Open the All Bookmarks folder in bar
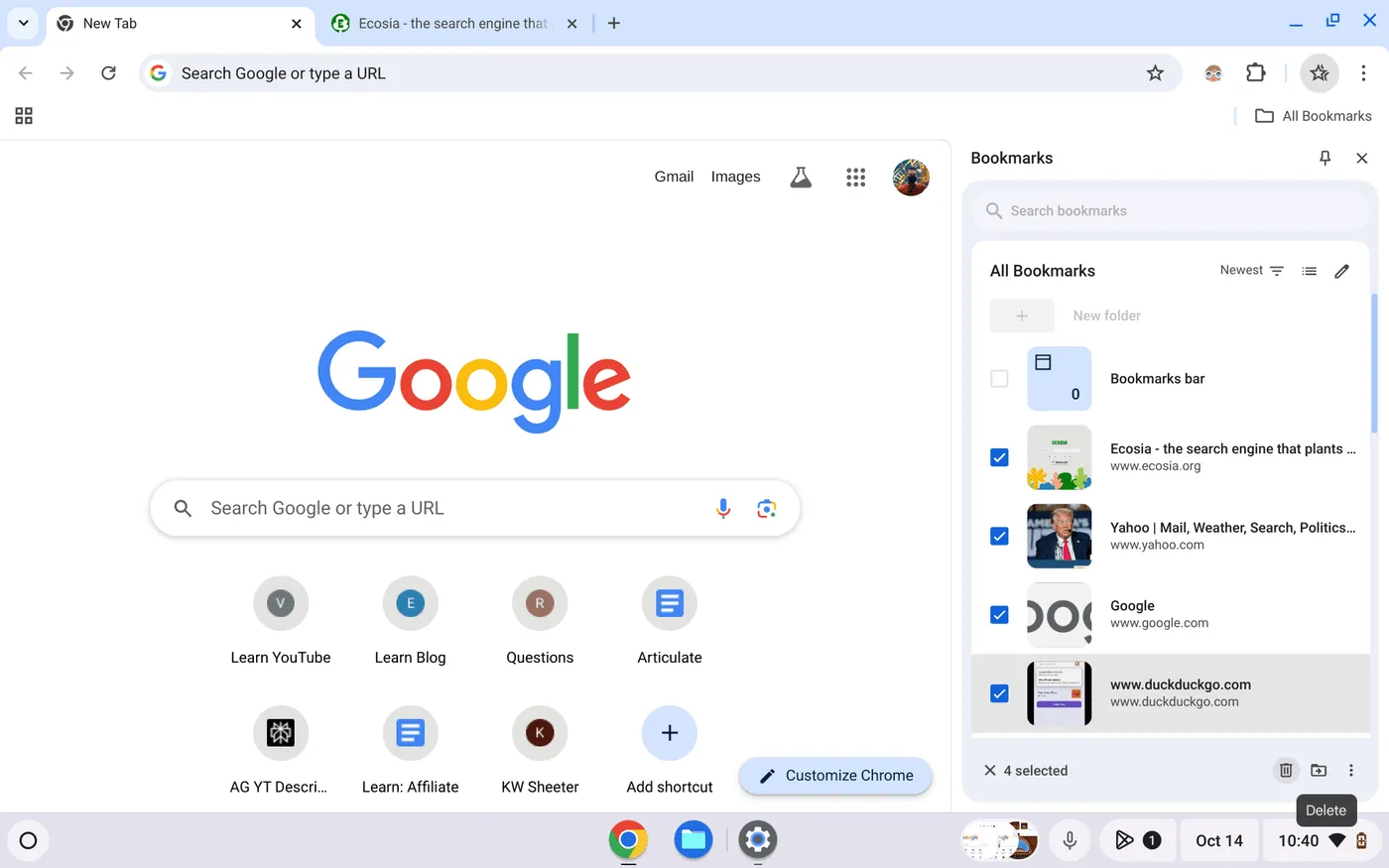The width and height of the screenshot is (1389, 868). pos(1313,116)
